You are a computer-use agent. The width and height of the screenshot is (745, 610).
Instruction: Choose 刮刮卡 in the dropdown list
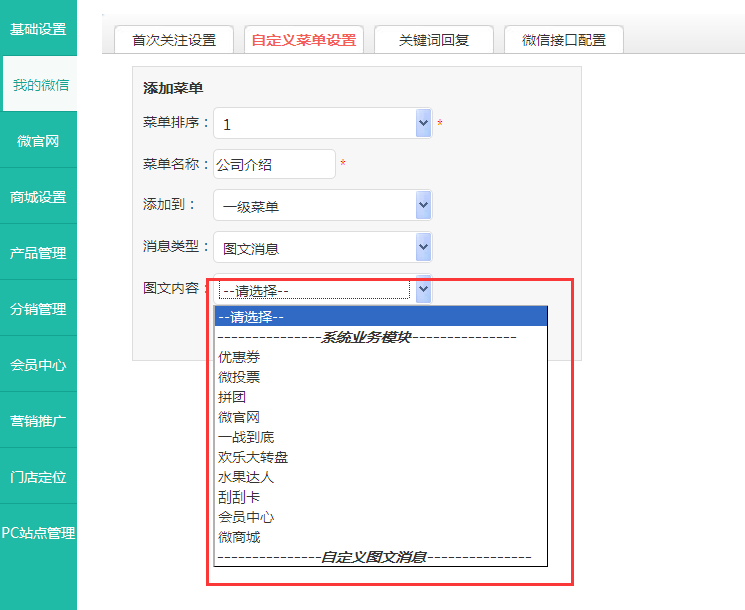[239, 497]
